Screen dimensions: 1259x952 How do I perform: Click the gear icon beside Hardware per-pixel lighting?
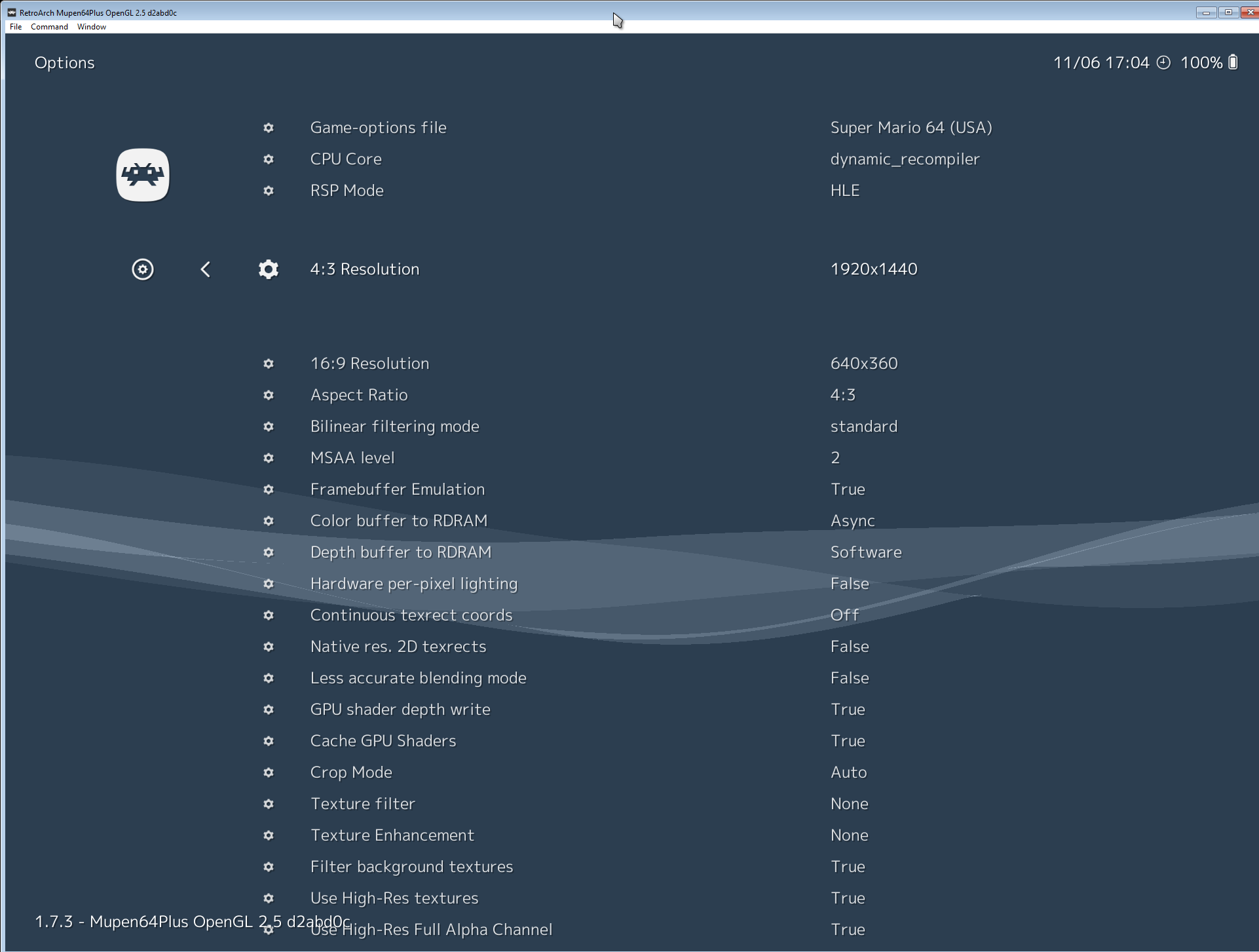[x=269, y=584]
